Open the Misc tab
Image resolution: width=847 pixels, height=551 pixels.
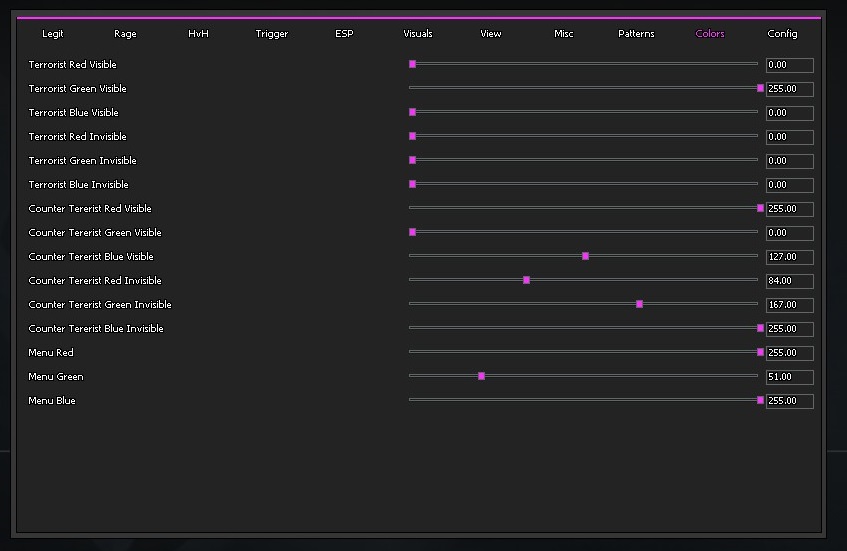point(564,34)
